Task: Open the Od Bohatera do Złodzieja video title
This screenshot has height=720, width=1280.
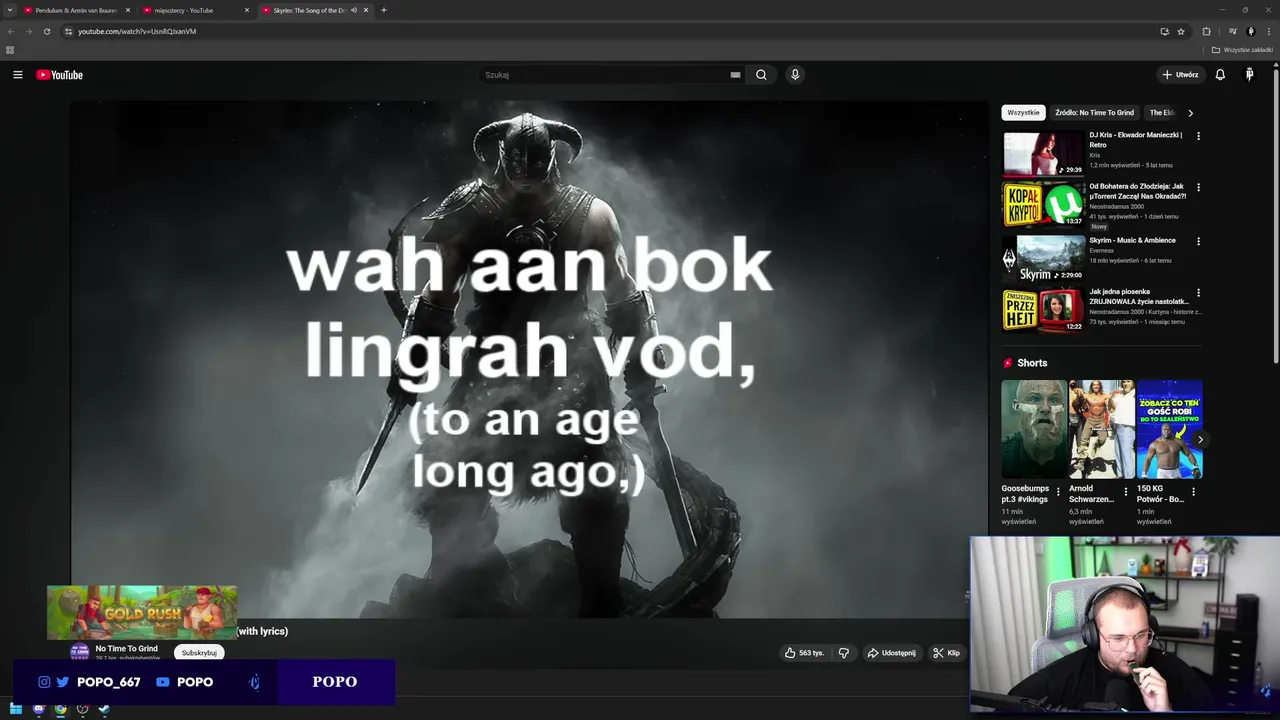Action: tap(1138, 191)
